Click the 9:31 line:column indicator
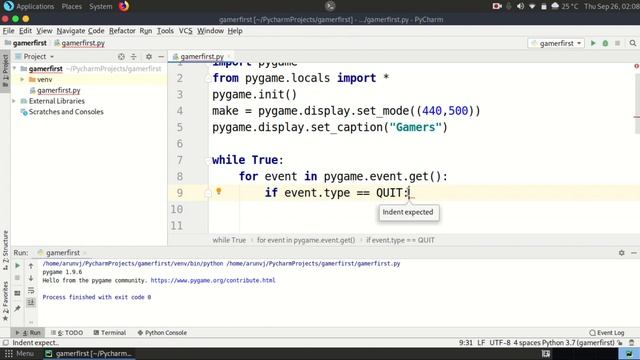Screen dimensions: 640x360 click(x=466, y=343)
